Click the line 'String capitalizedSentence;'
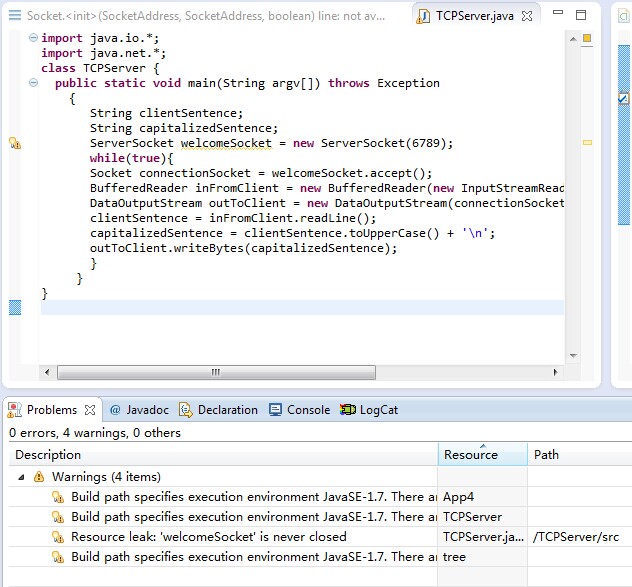Screen dimensions: 632x587 tap(184, 128)
